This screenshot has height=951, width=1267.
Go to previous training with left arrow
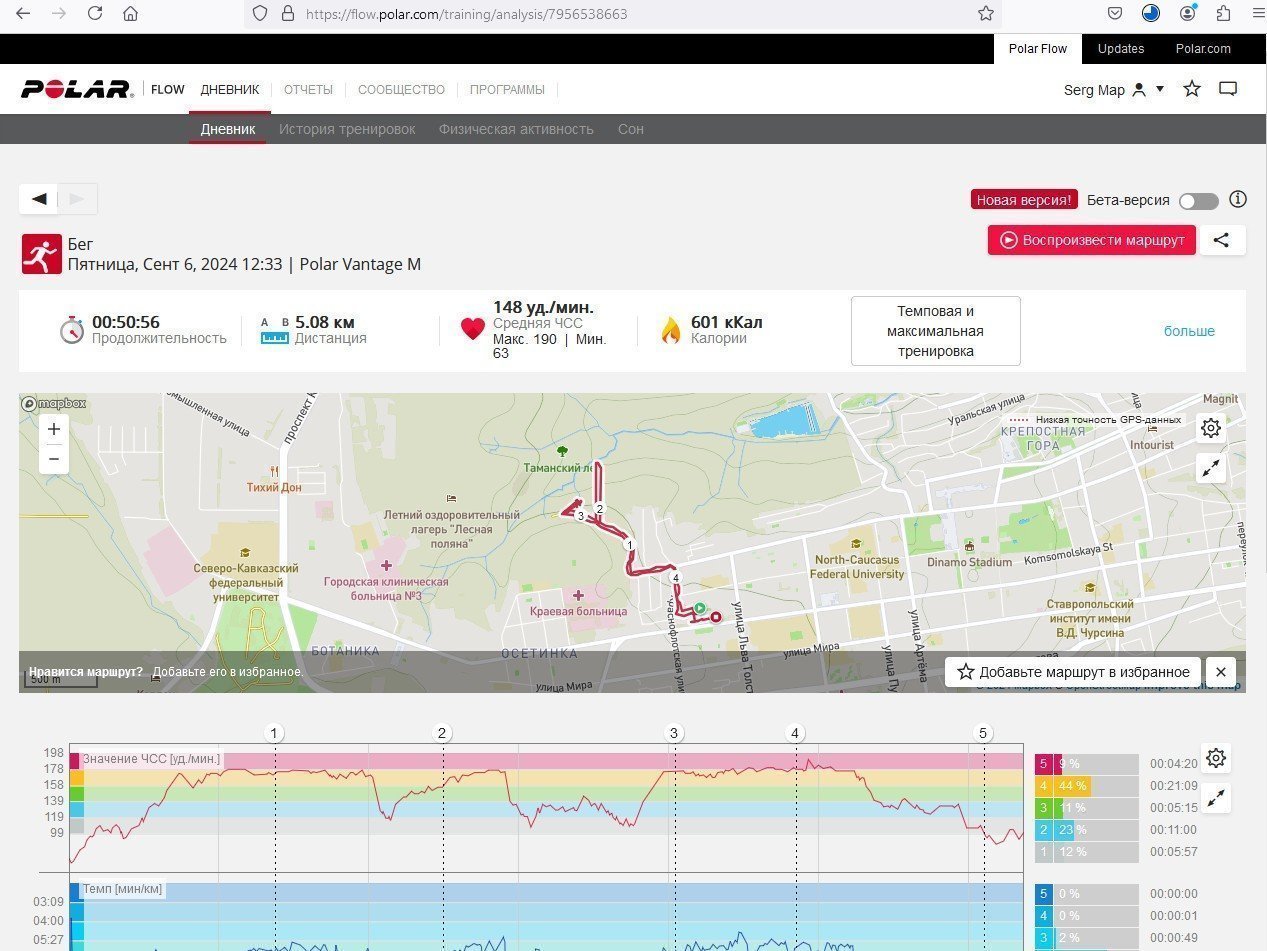[39, 199]
